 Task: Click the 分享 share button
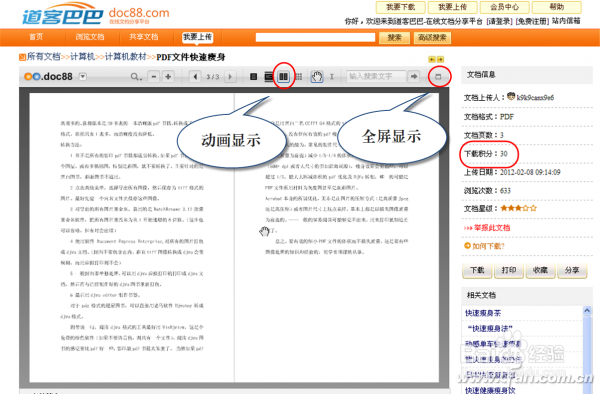click(572, 270)
